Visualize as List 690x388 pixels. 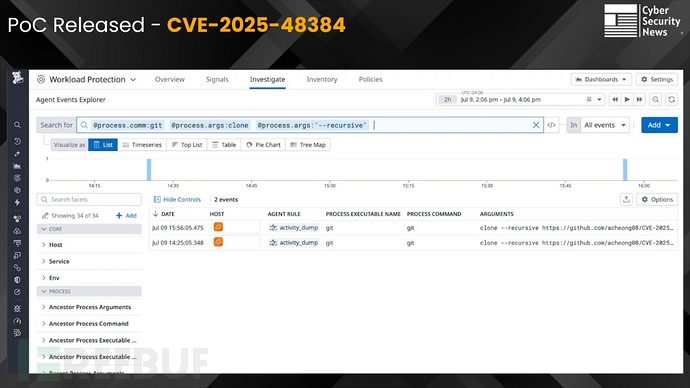103,145
